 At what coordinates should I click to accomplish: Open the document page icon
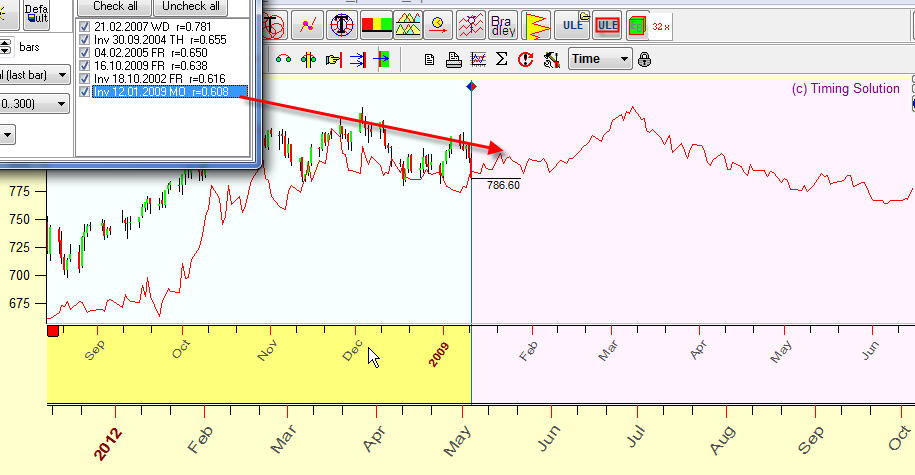429,59
